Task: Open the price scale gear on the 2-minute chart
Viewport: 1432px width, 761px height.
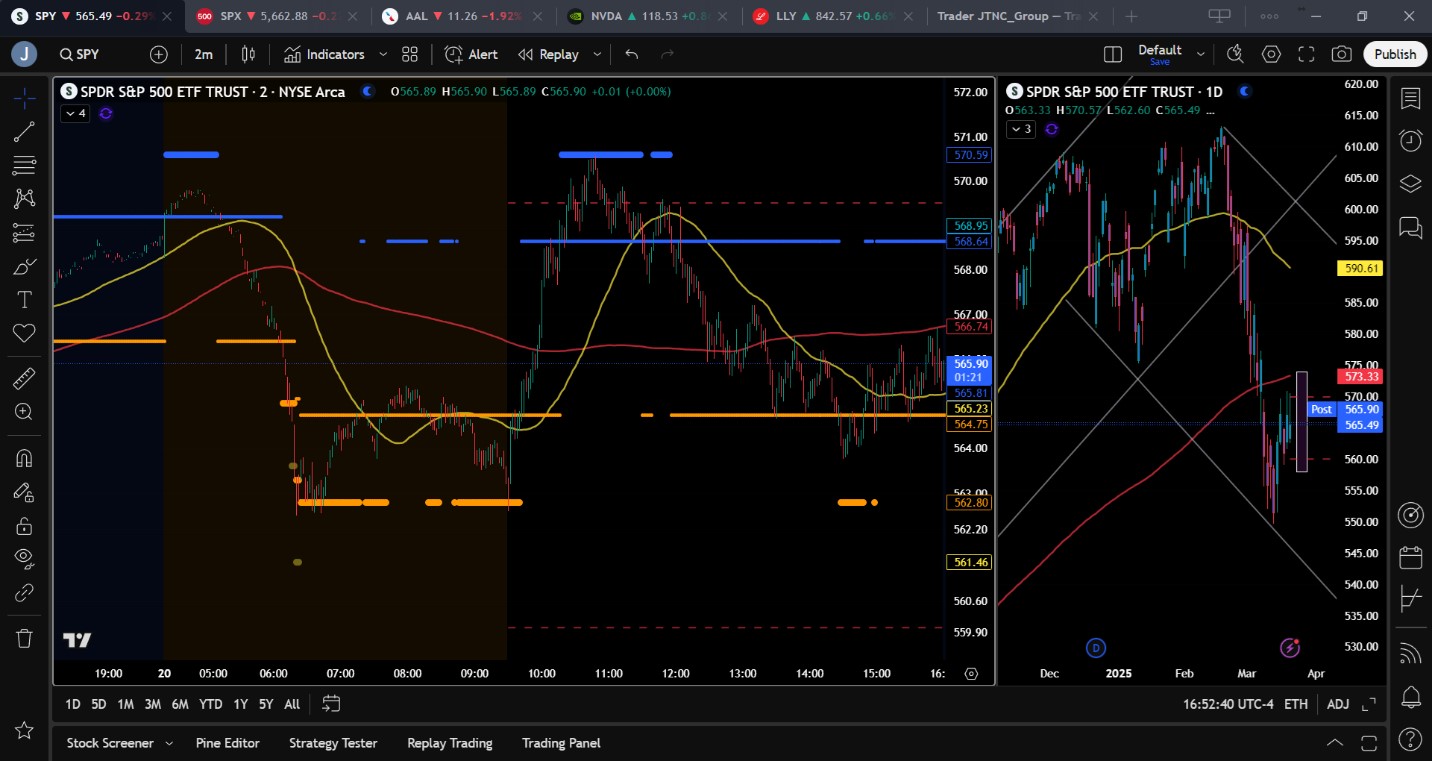Action: 971,673
